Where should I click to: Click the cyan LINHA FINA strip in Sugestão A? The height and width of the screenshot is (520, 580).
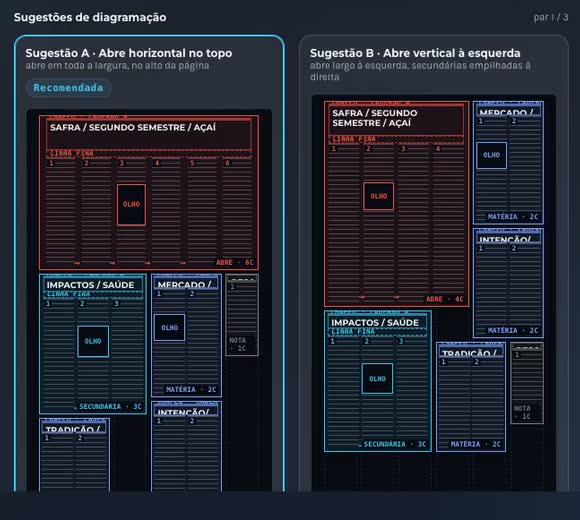coord(93,294)
